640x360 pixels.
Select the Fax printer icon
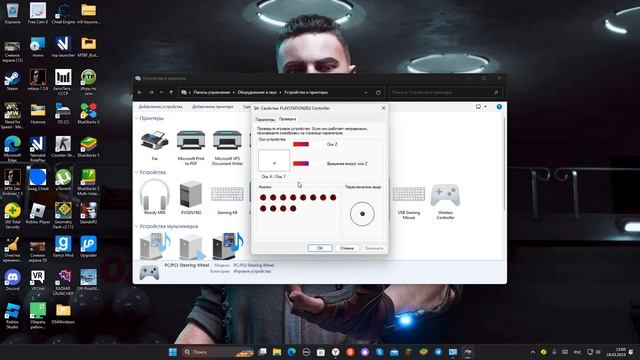click(x=155, y=146)
